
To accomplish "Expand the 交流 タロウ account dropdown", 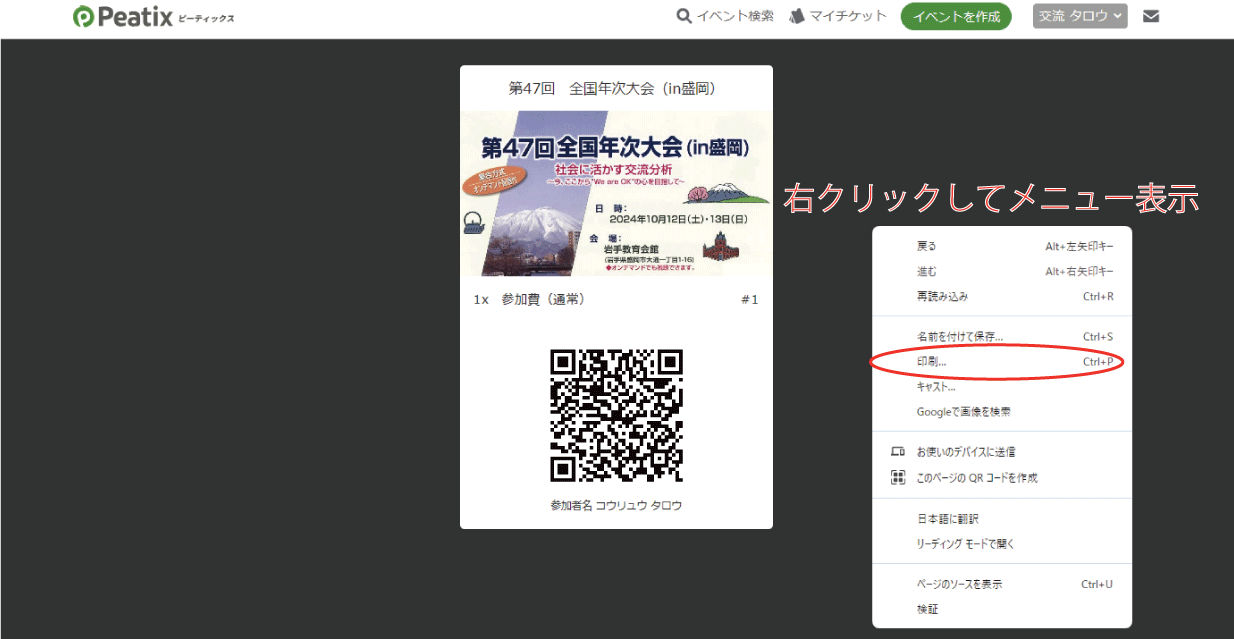I will [1080, 16].
